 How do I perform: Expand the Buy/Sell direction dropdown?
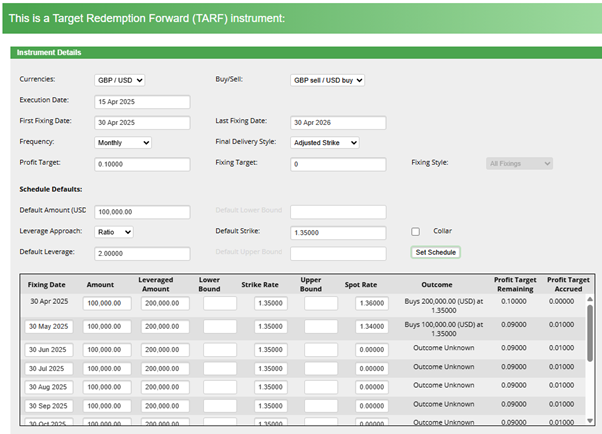pos(327,80)
